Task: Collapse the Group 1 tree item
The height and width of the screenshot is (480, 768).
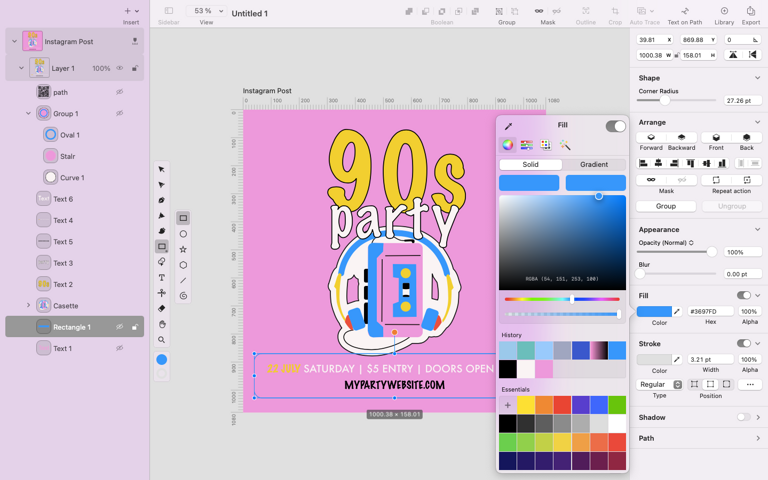Action: coord(28,113)
